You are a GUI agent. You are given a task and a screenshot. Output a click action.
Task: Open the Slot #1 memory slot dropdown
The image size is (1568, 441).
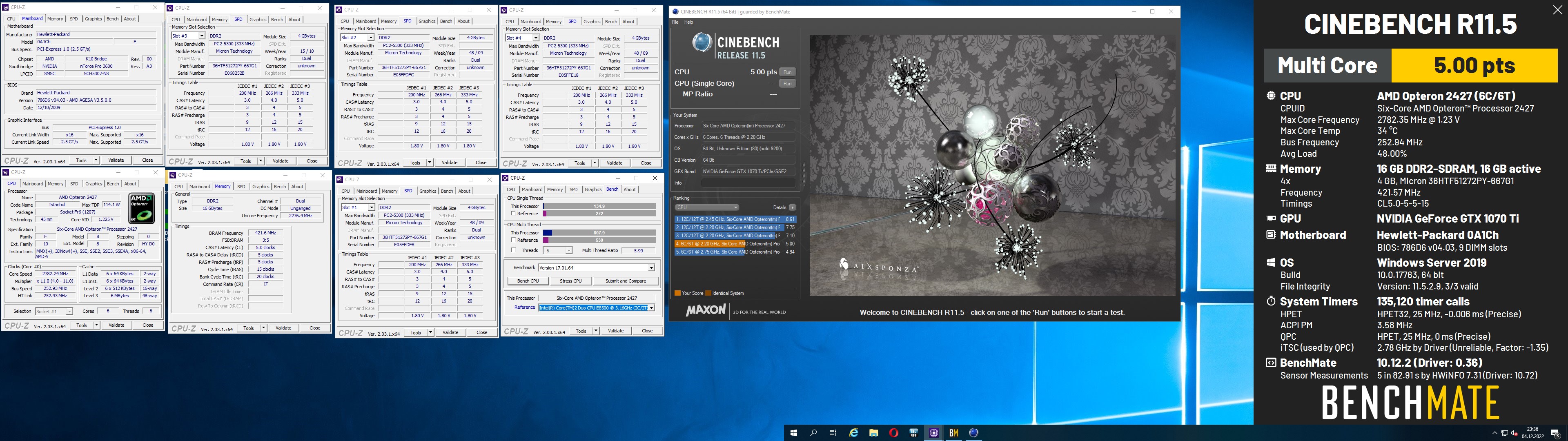coord(357,208)
